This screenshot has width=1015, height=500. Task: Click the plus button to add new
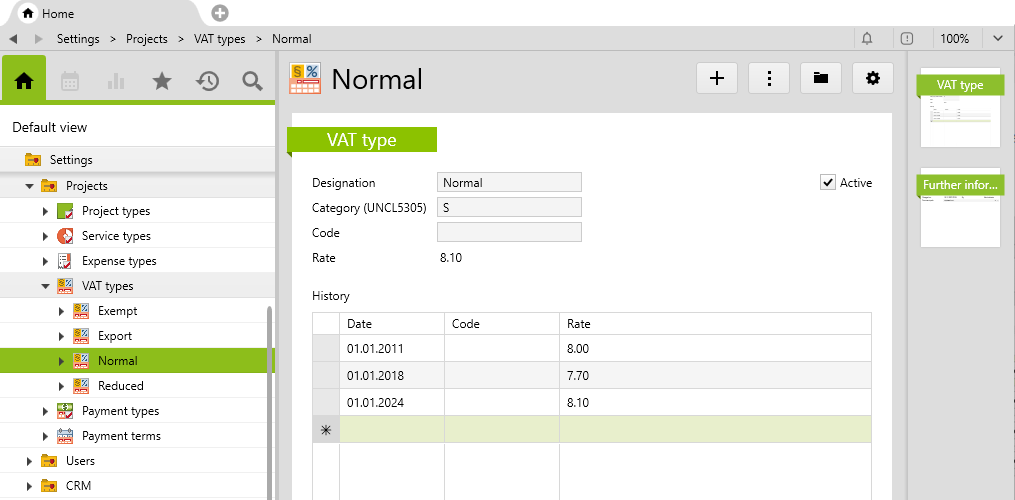tap(716, 78)
